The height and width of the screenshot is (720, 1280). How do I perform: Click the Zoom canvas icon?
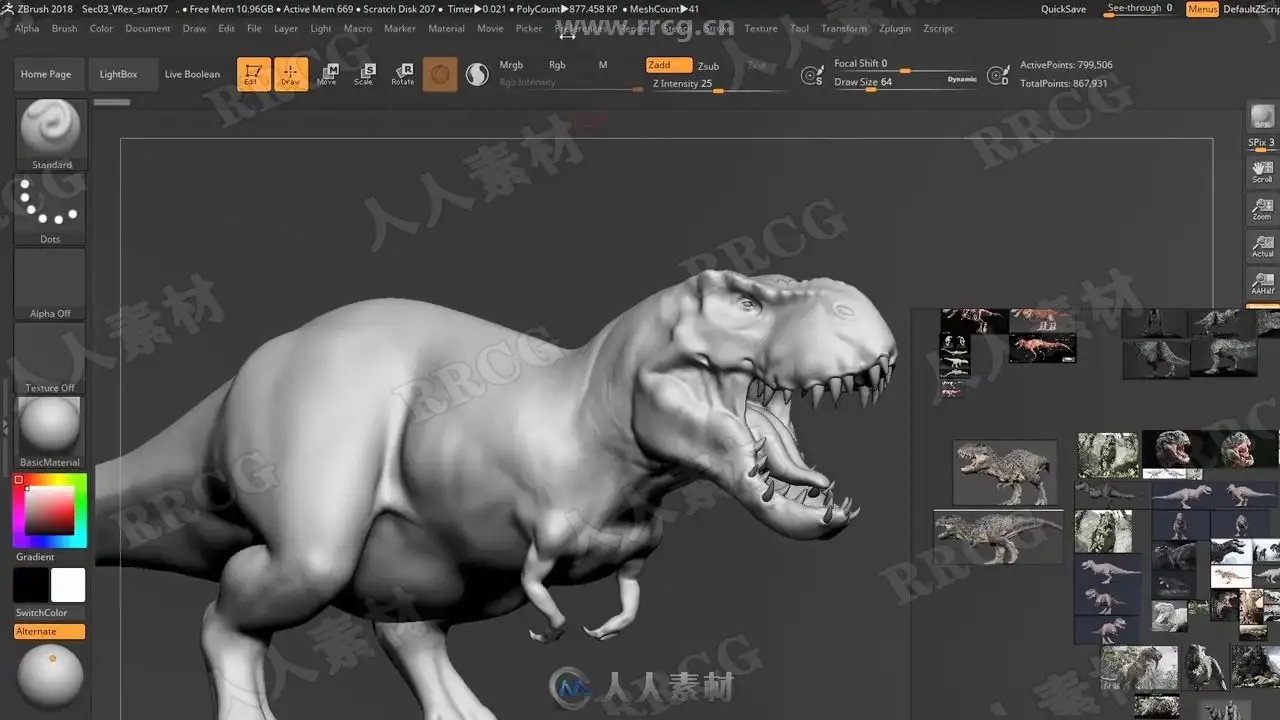click(1263, 209)
